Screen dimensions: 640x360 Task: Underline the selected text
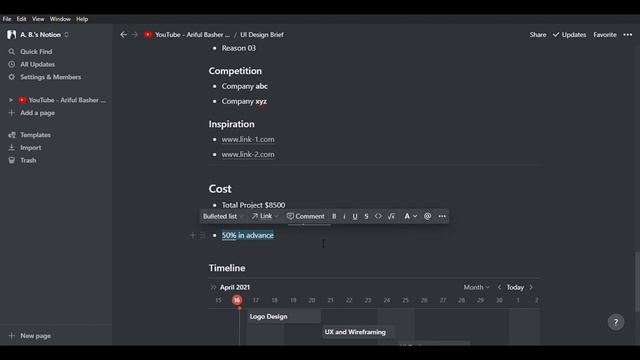[355, 216]
